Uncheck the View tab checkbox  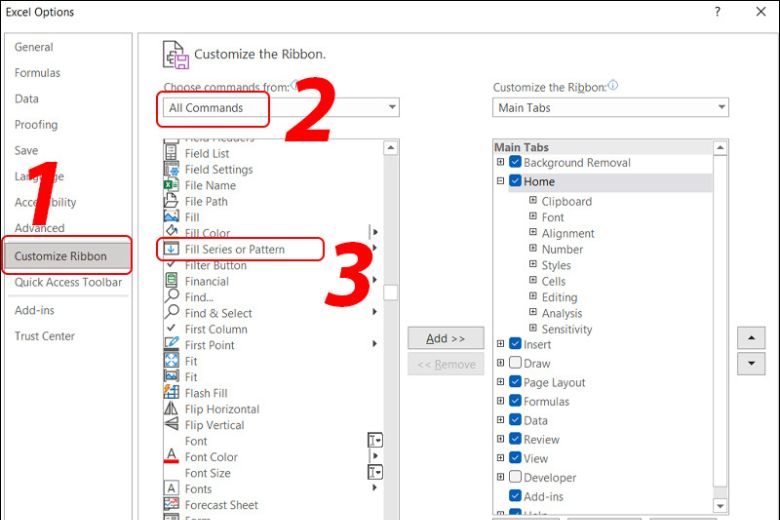click(515, 457)
